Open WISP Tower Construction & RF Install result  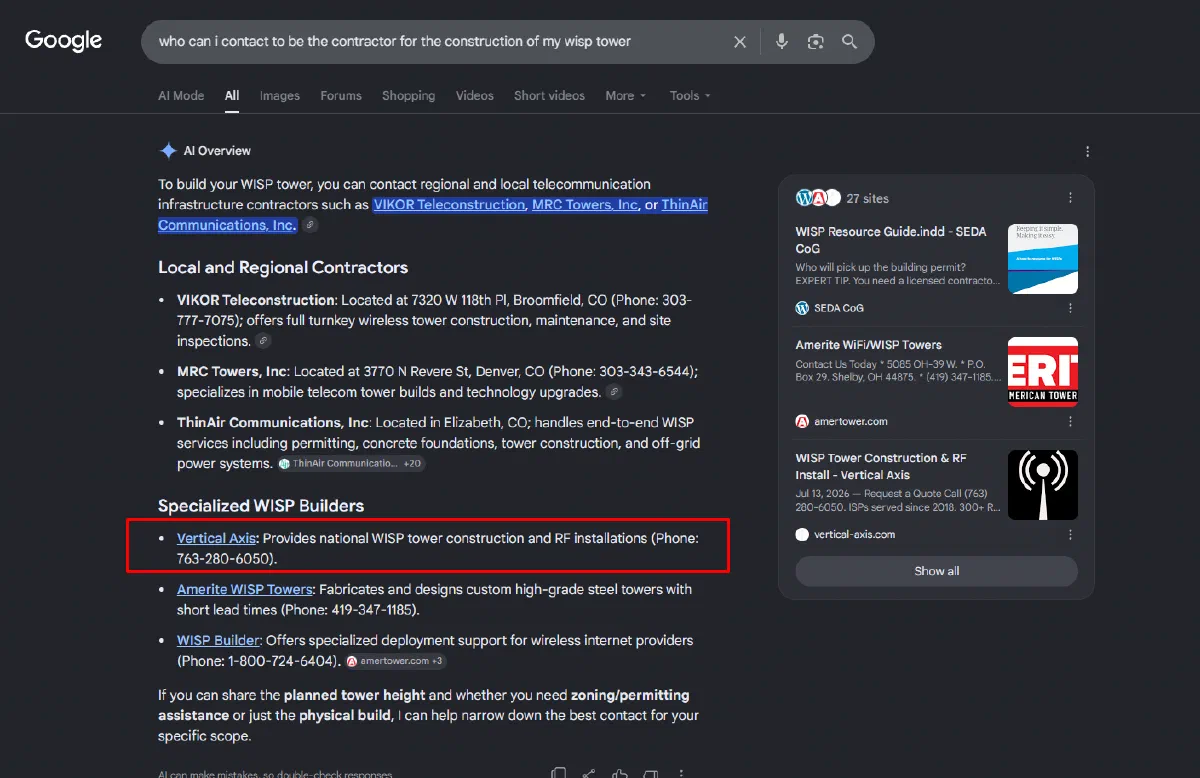click(881, 466)
